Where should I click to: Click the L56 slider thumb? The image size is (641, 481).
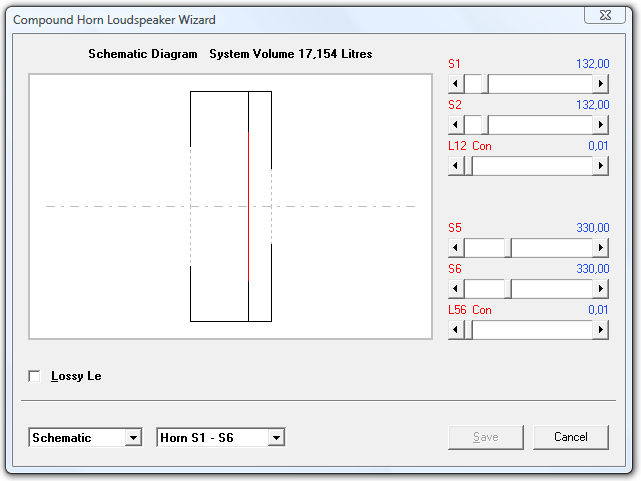pyautogui.click(x=468, y=330)
